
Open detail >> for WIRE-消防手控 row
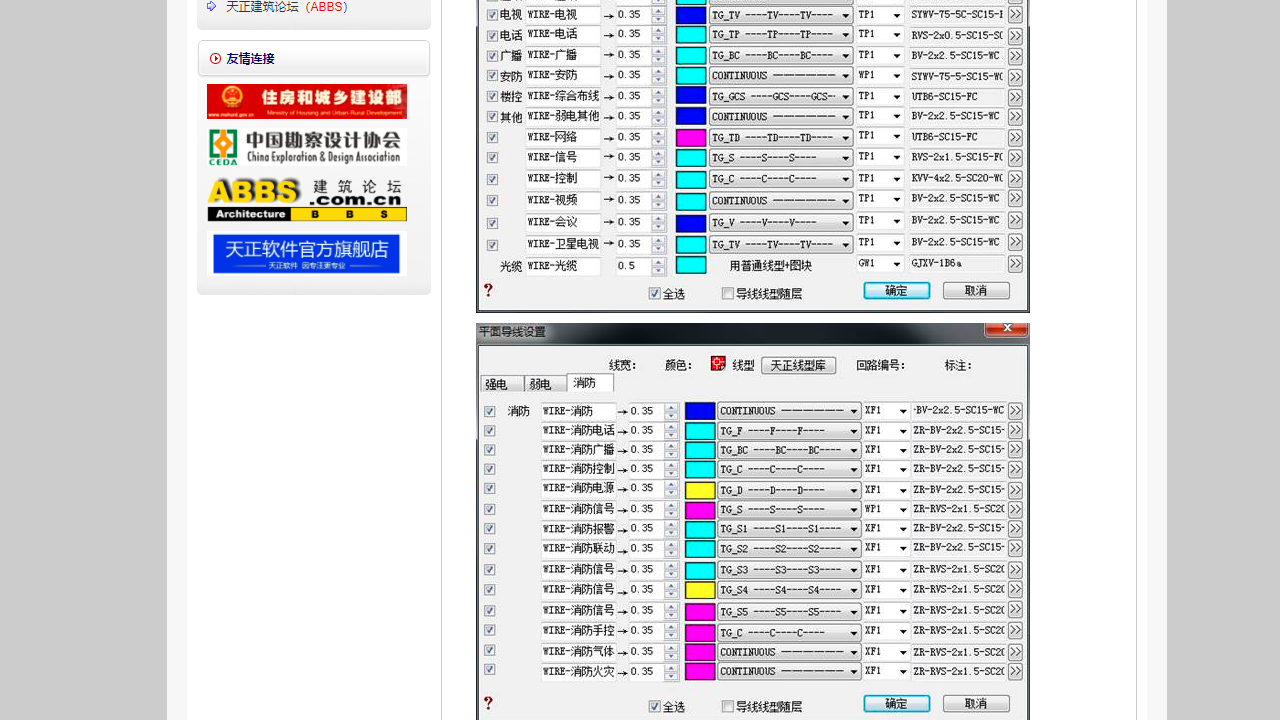(x=1015, y=630)
